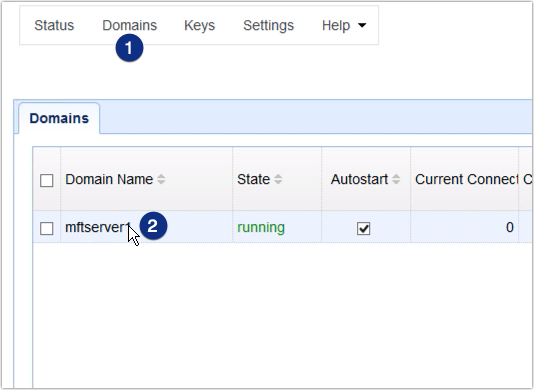Check the mftserver1 row checkbox

(x=47, y=228)
